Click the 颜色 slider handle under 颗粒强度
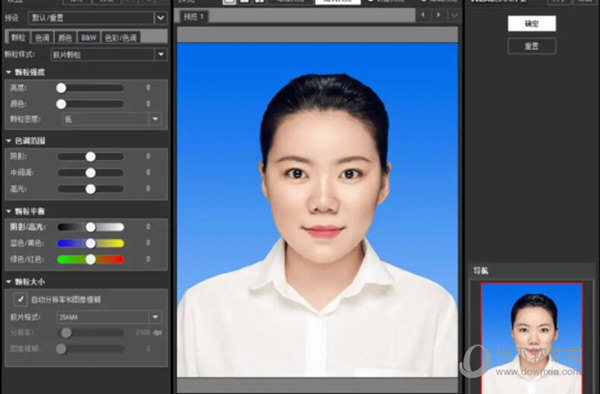Screen dimensions: 600x394 [61, 104]
